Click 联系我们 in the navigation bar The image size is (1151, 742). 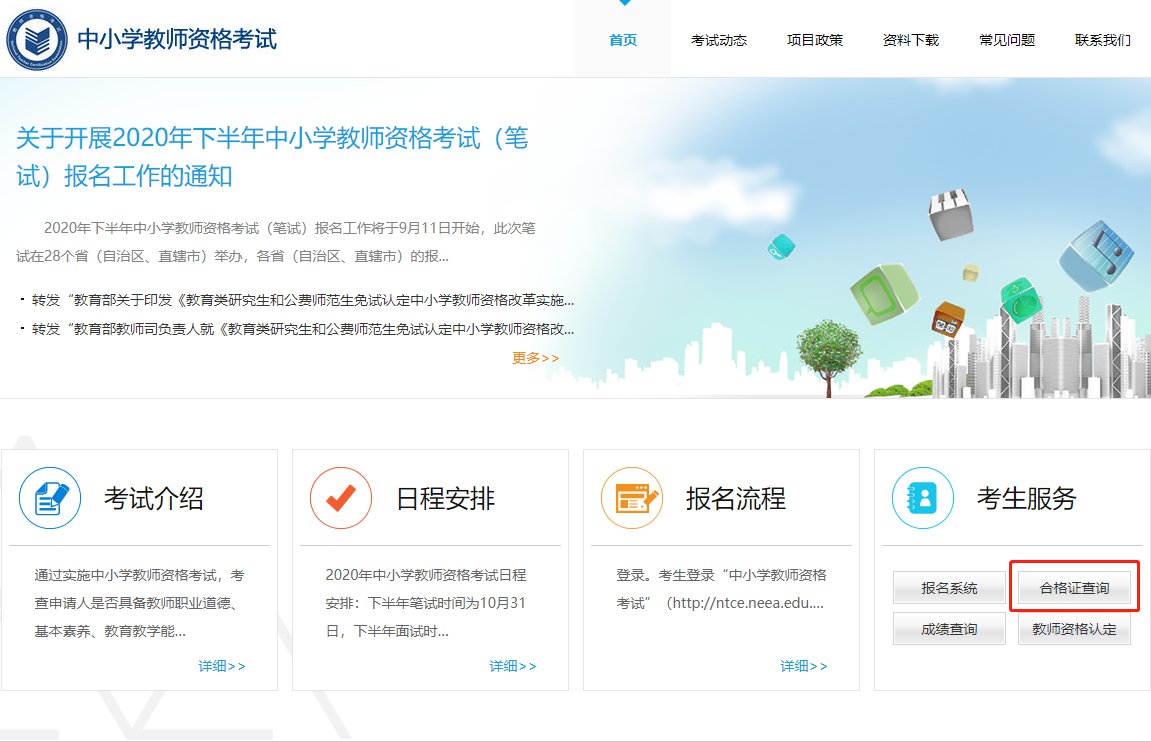[x=1102, y=40]
